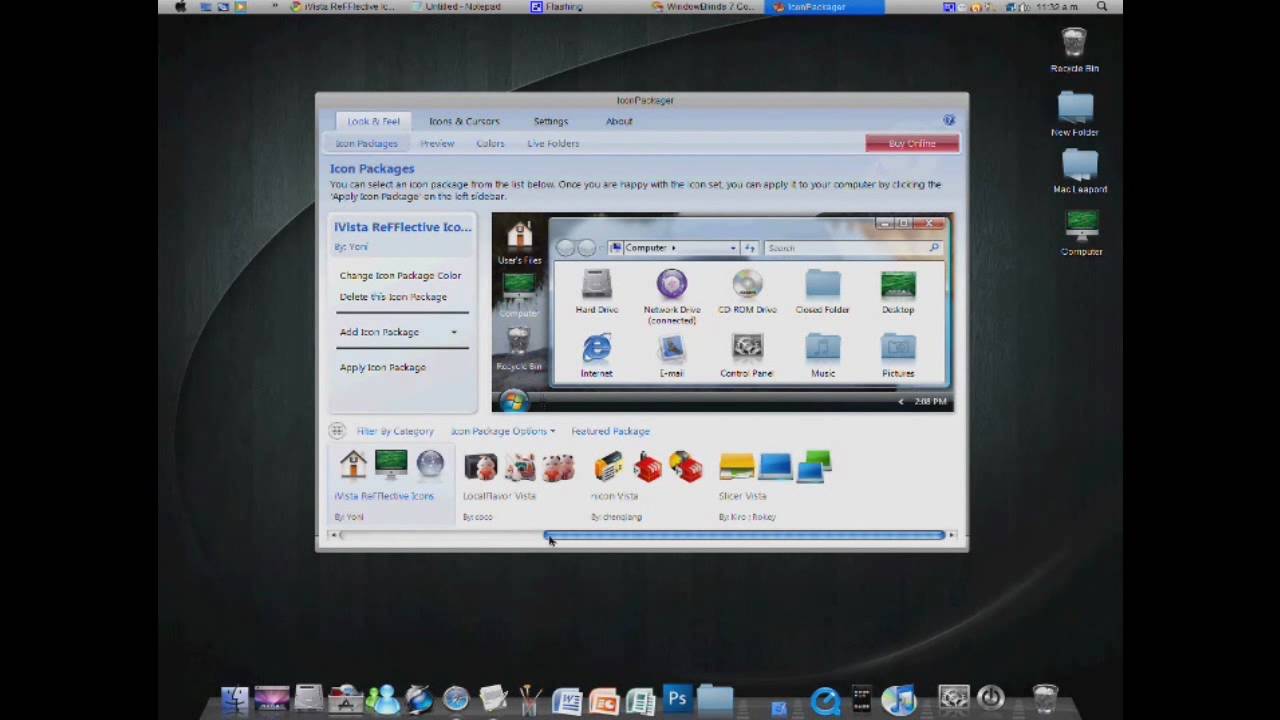
Task: Click Featured Package link
Action: 610,431
